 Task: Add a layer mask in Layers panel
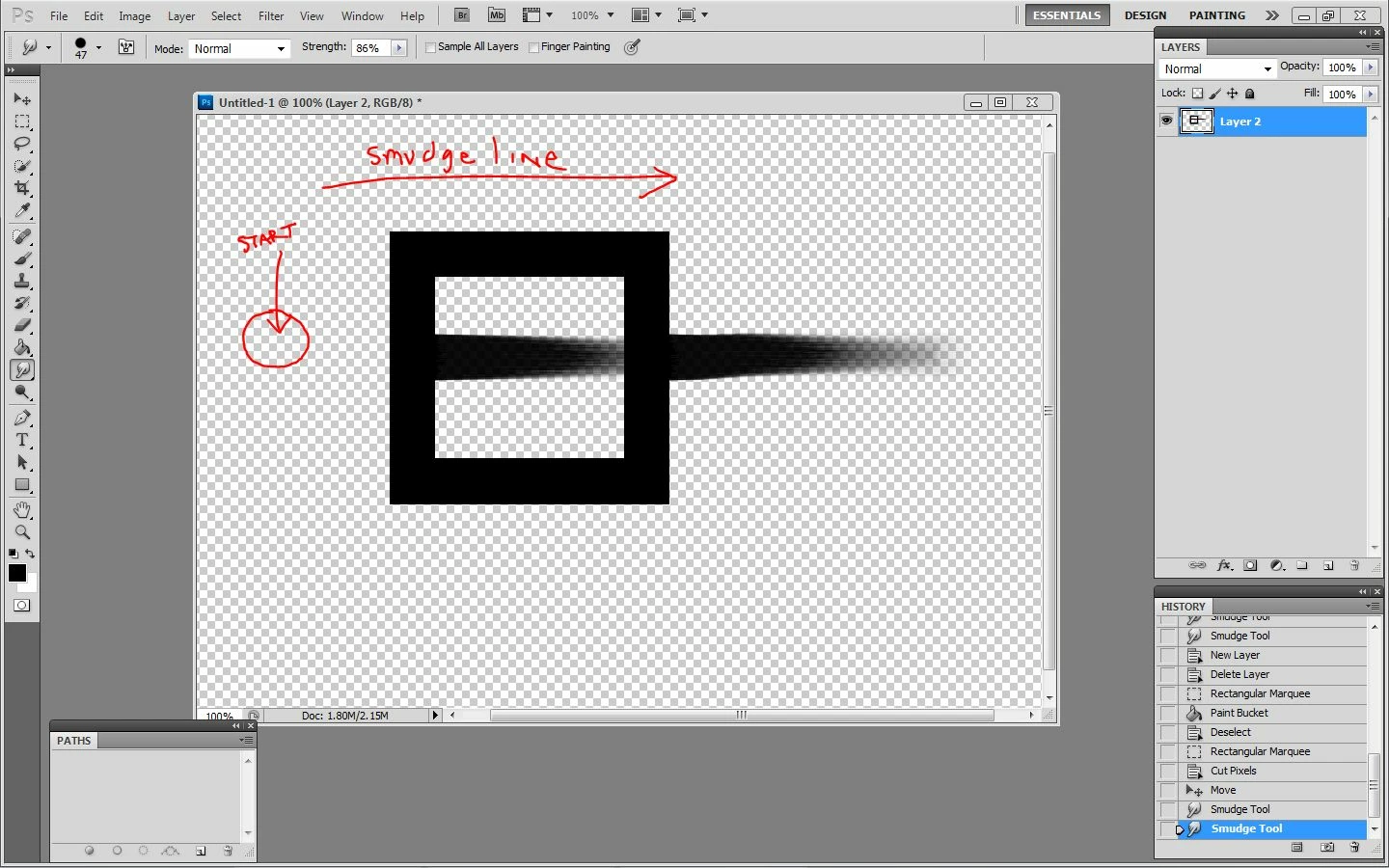[1251, 566]
